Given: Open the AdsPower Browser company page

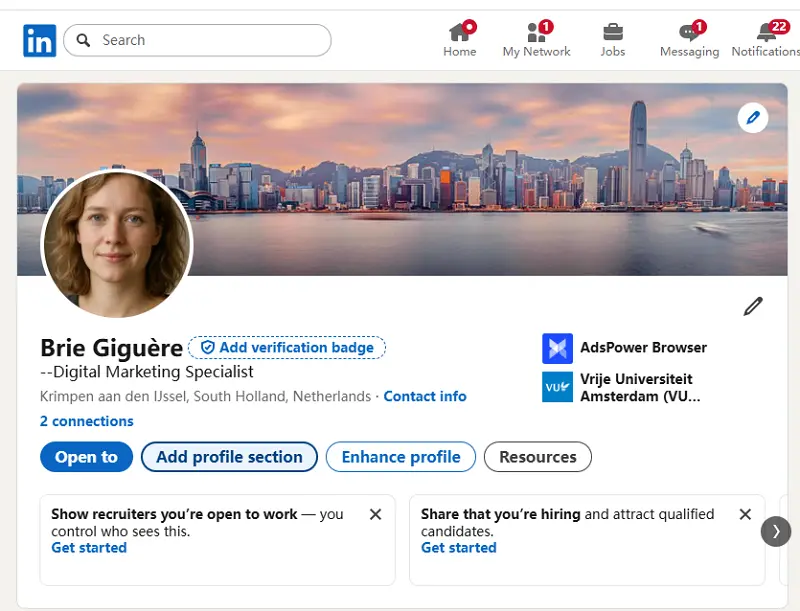Looking at the screenshot, I should 643,347.
